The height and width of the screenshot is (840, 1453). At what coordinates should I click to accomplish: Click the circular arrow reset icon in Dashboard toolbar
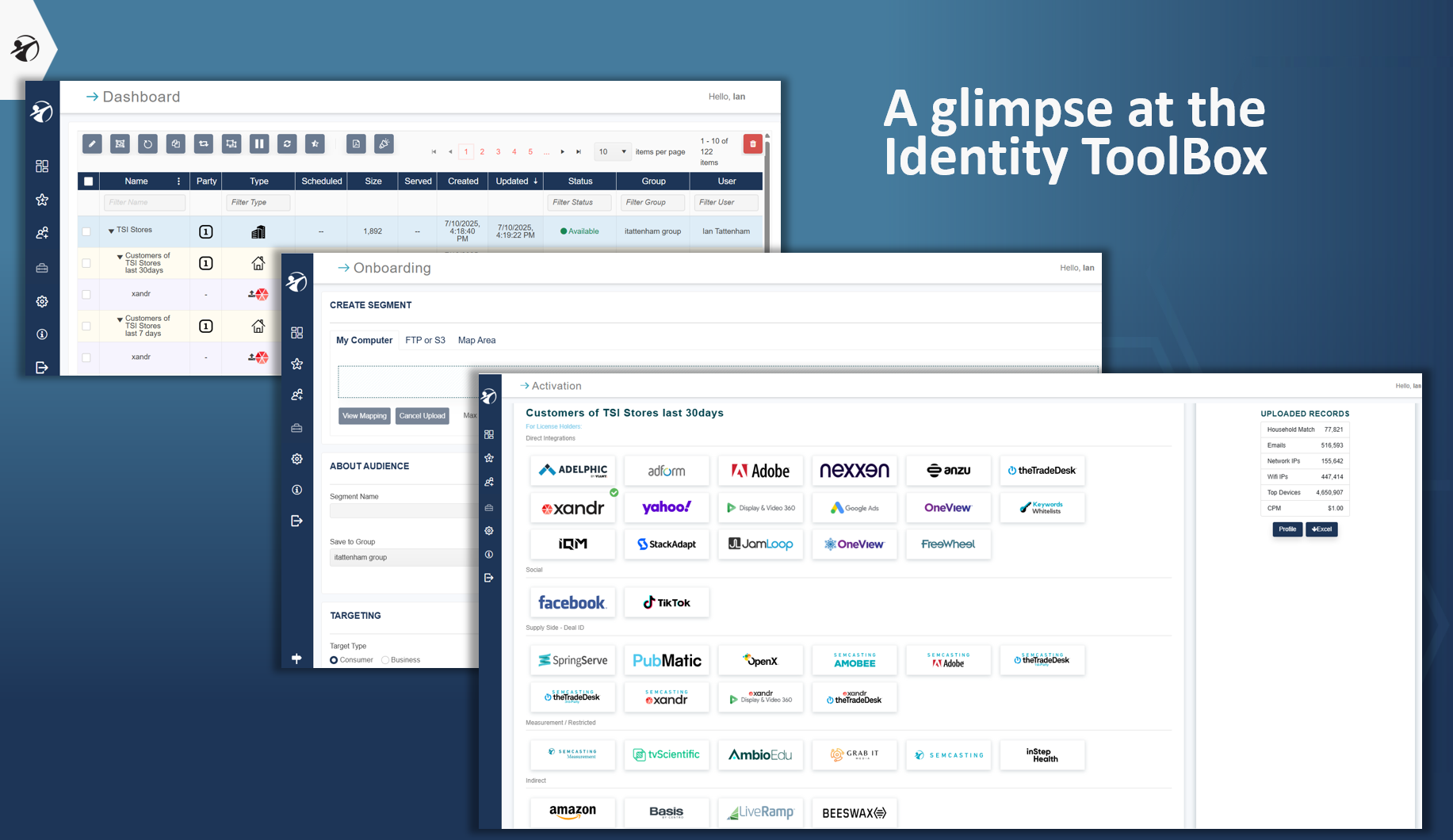click(x=147, y=143)
